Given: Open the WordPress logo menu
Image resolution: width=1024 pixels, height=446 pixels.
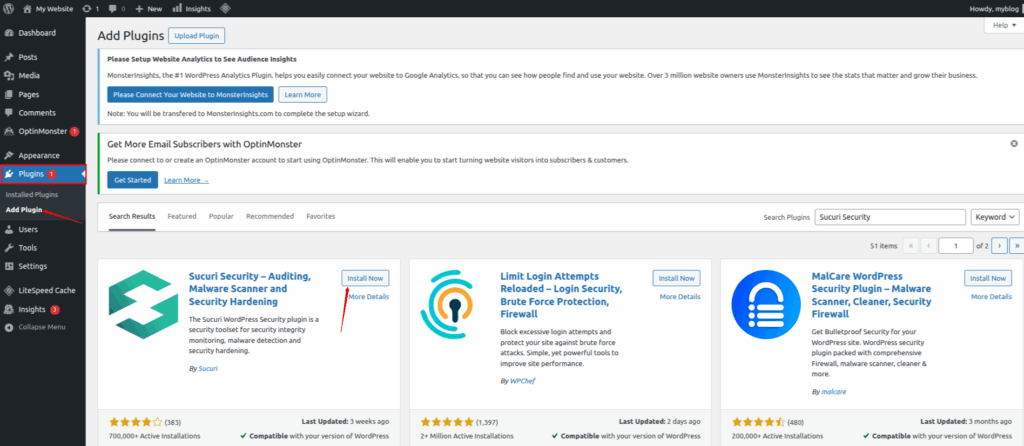Looking at the screenshot, I should (8, 8).
